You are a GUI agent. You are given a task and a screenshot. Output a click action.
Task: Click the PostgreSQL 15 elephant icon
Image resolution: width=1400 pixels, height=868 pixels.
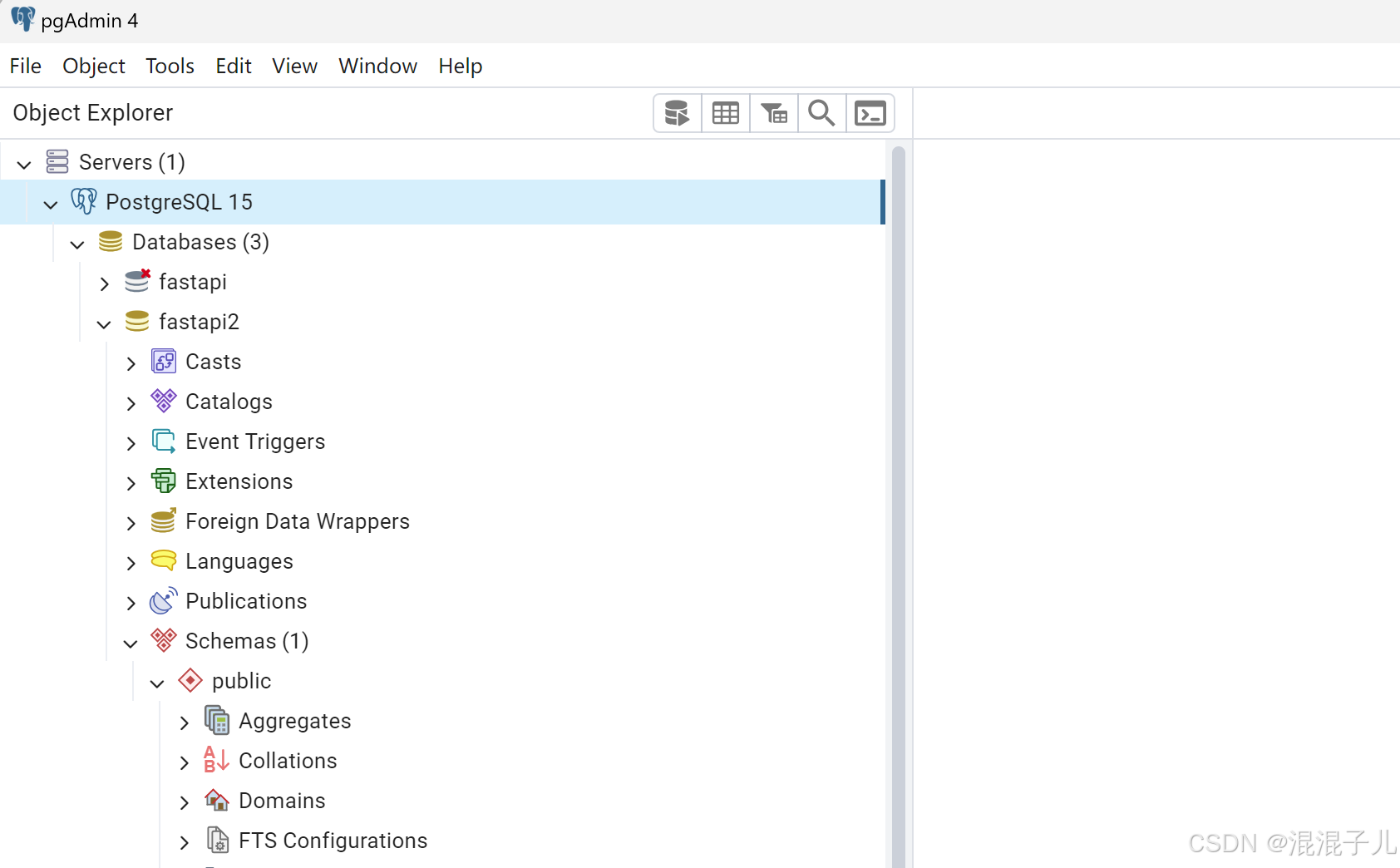click(84, 201)
